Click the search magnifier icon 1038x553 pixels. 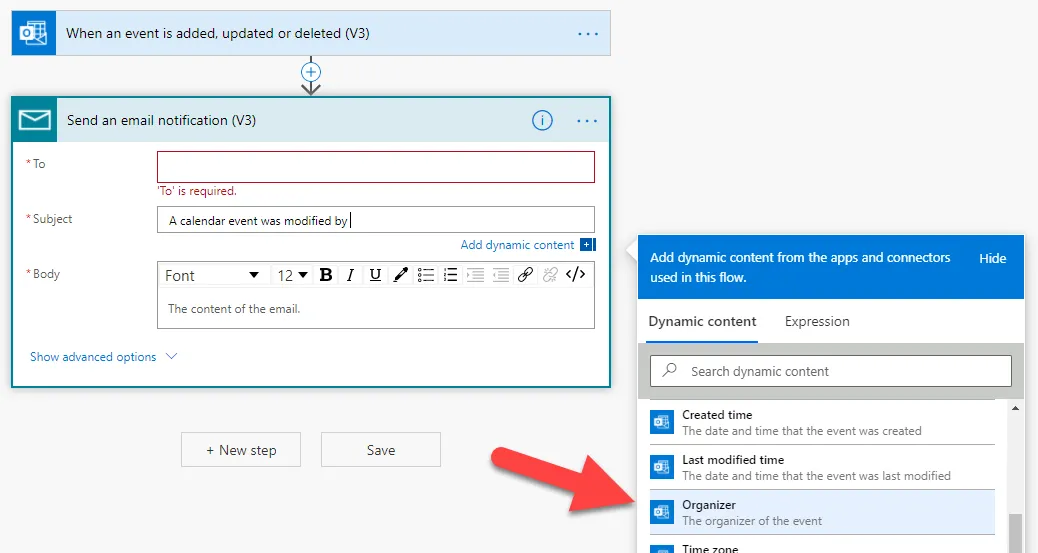coord(670,370)
